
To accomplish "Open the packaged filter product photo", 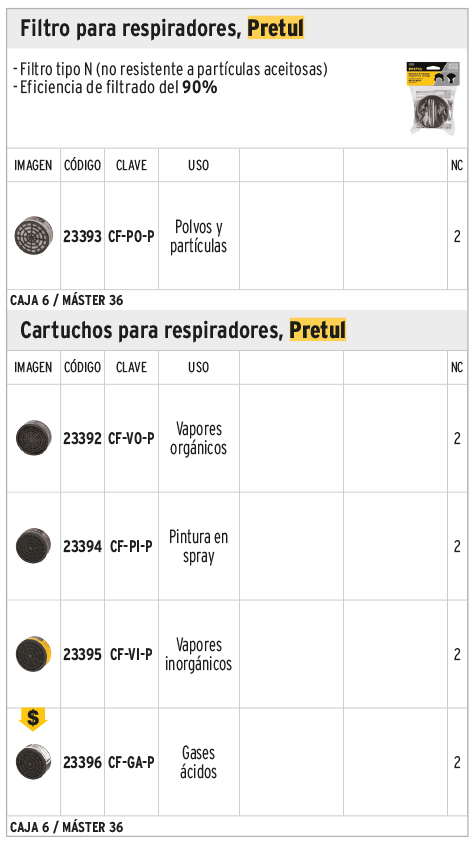I will tap(434, 97).
